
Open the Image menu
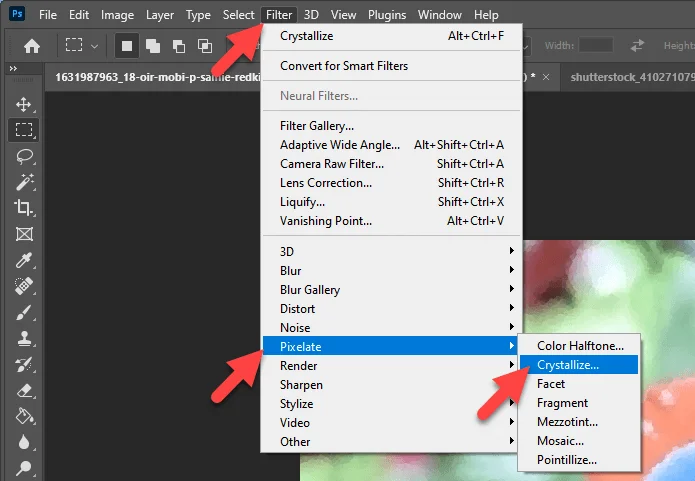point(117,15)
